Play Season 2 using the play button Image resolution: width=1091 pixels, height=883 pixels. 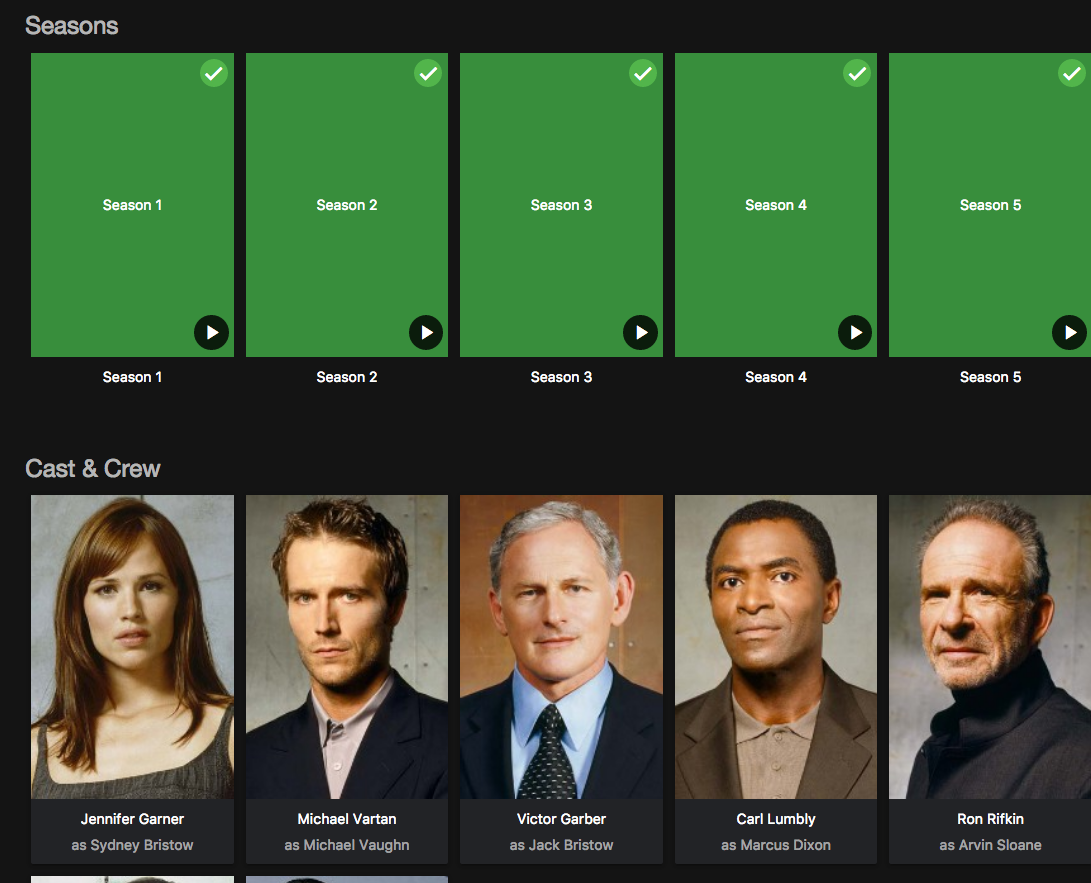click(426, 333)
